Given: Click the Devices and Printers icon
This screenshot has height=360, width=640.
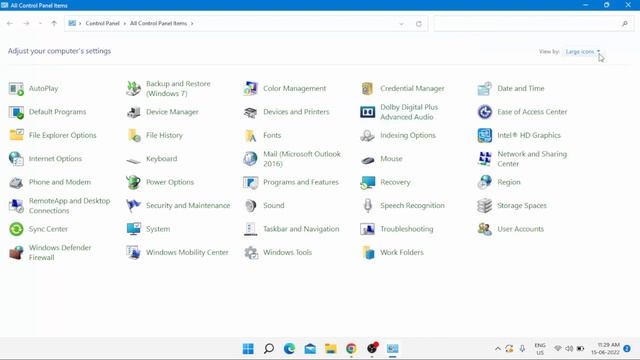Looking at the screenshot, I should click(x=251, y=112).
